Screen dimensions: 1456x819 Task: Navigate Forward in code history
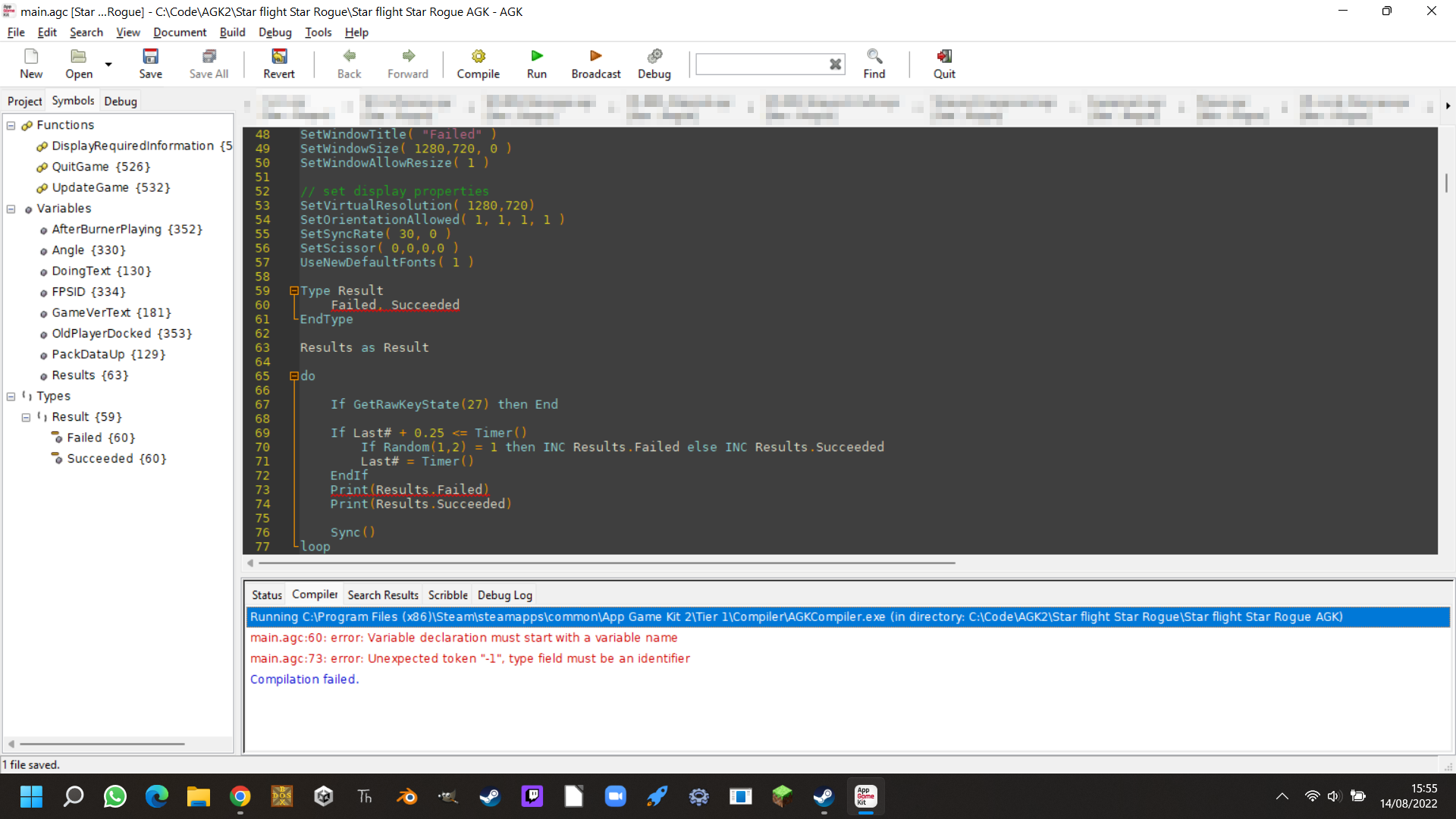coord(408,64)
